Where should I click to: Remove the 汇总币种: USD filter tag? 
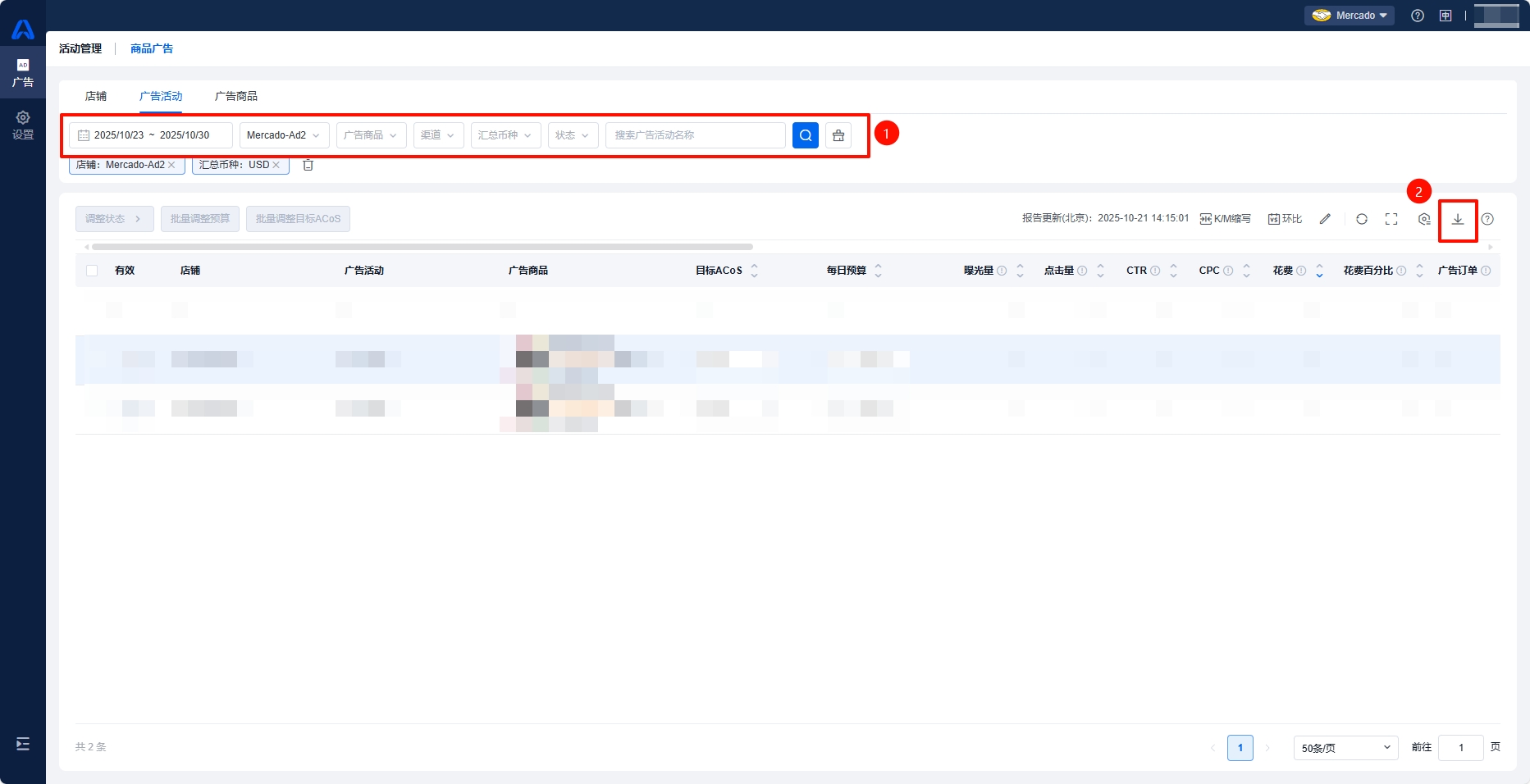[276, 165]
